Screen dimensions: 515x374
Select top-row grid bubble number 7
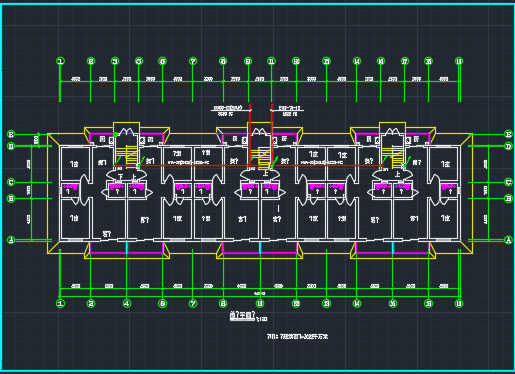tap(193, 61)
